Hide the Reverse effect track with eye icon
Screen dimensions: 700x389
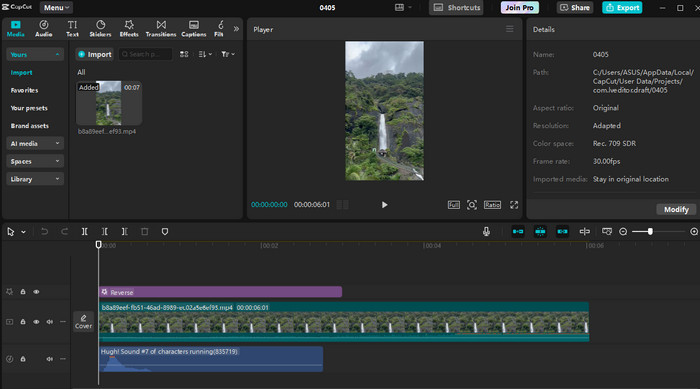click(x=36, y=292)
